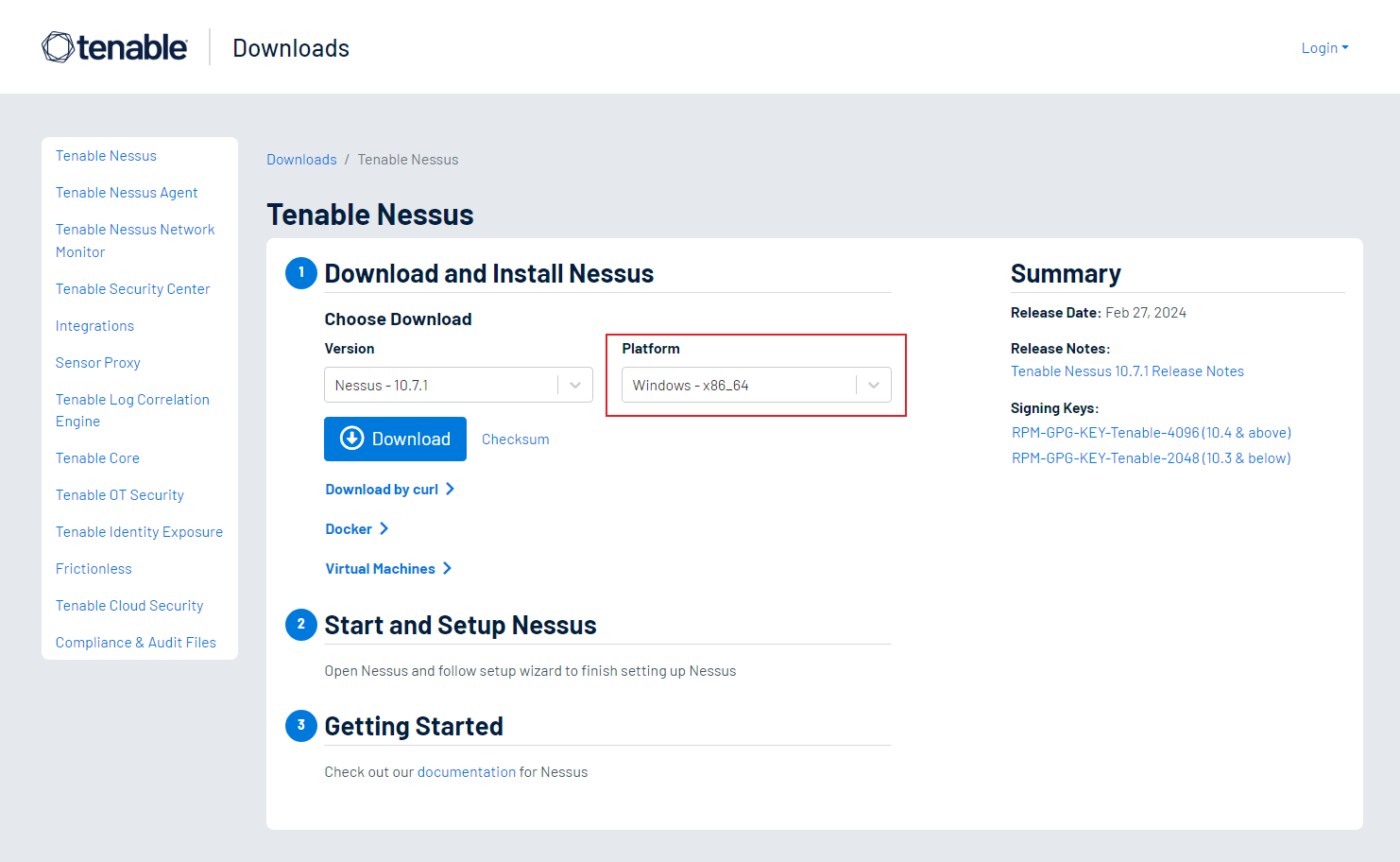Open Tenable Log Correlation Engine page

132,410
